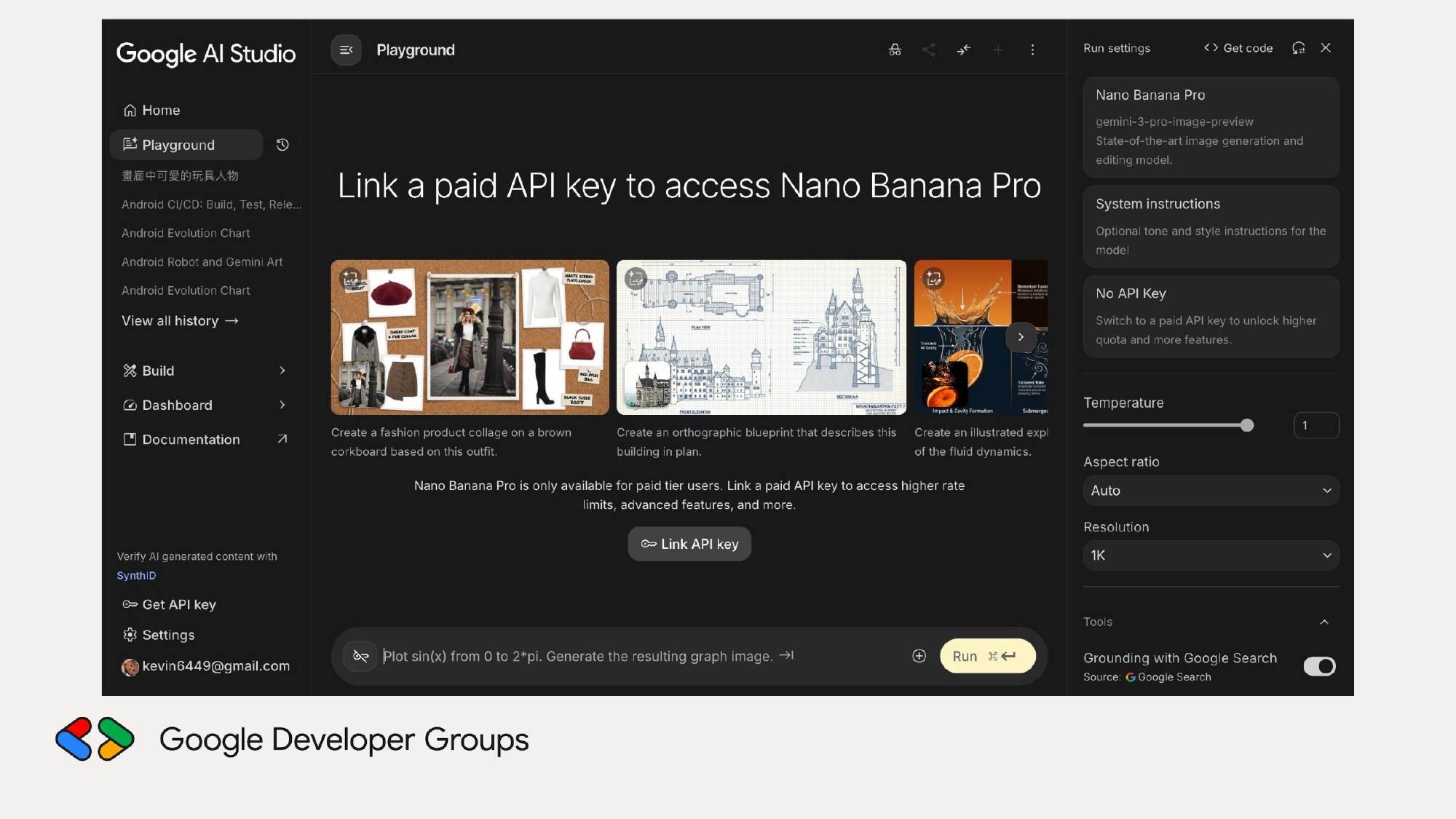Toggle Grounding with Google Search switch

click(1319, 666)
